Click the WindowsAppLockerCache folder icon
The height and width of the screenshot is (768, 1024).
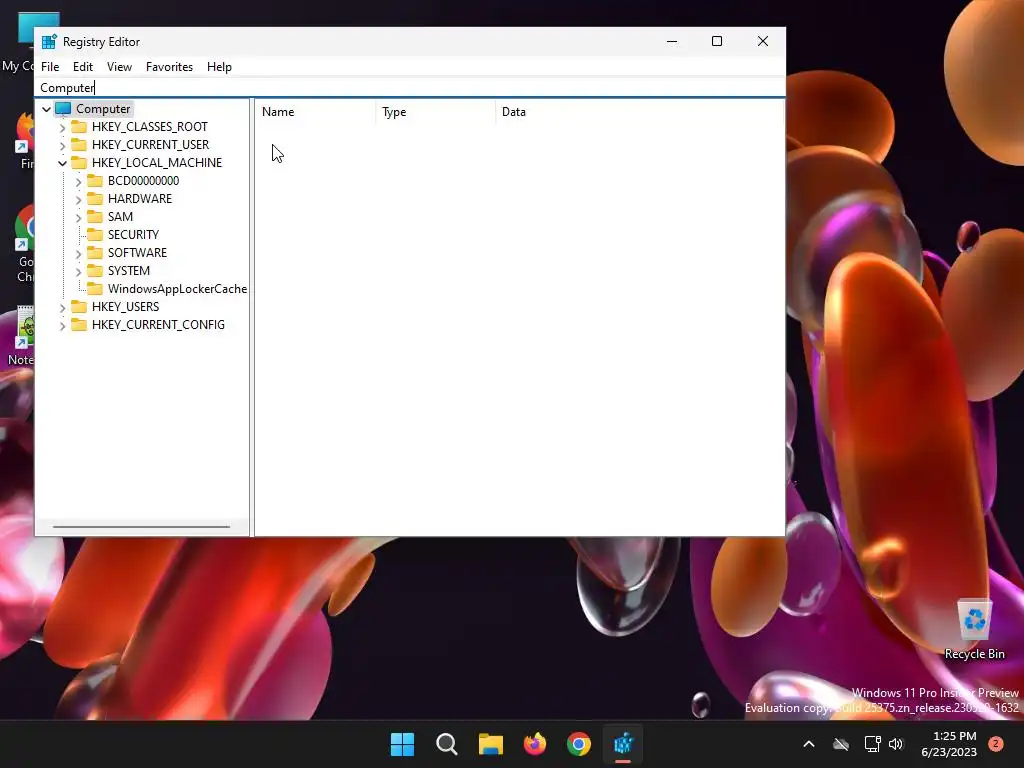tap(95, 288)
